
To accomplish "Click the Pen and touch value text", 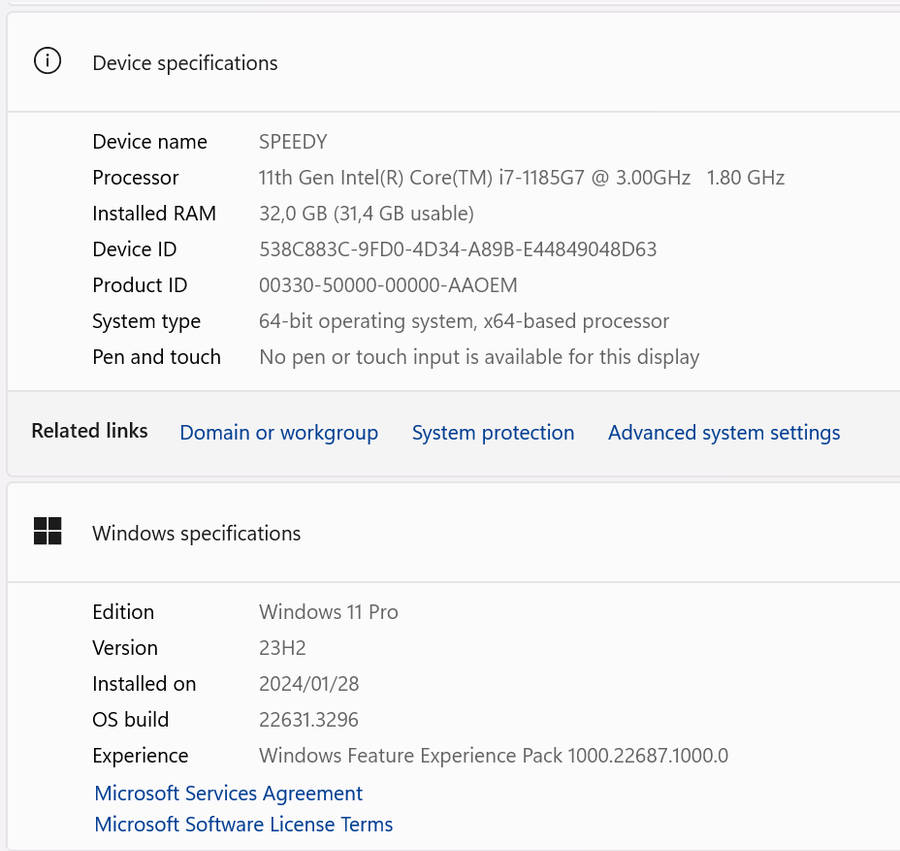I will [479, 358].
